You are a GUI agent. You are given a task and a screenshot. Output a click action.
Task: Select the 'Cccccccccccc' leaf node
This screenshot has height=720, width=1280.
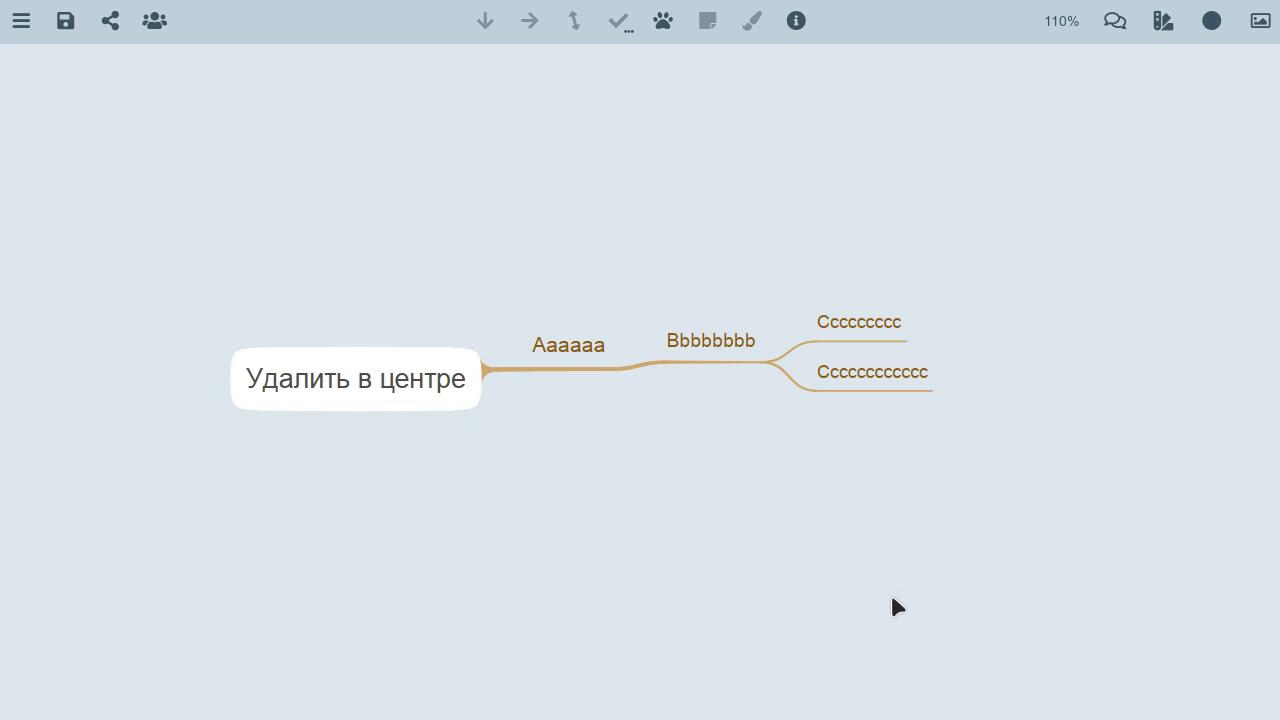[x=872, y=372]
